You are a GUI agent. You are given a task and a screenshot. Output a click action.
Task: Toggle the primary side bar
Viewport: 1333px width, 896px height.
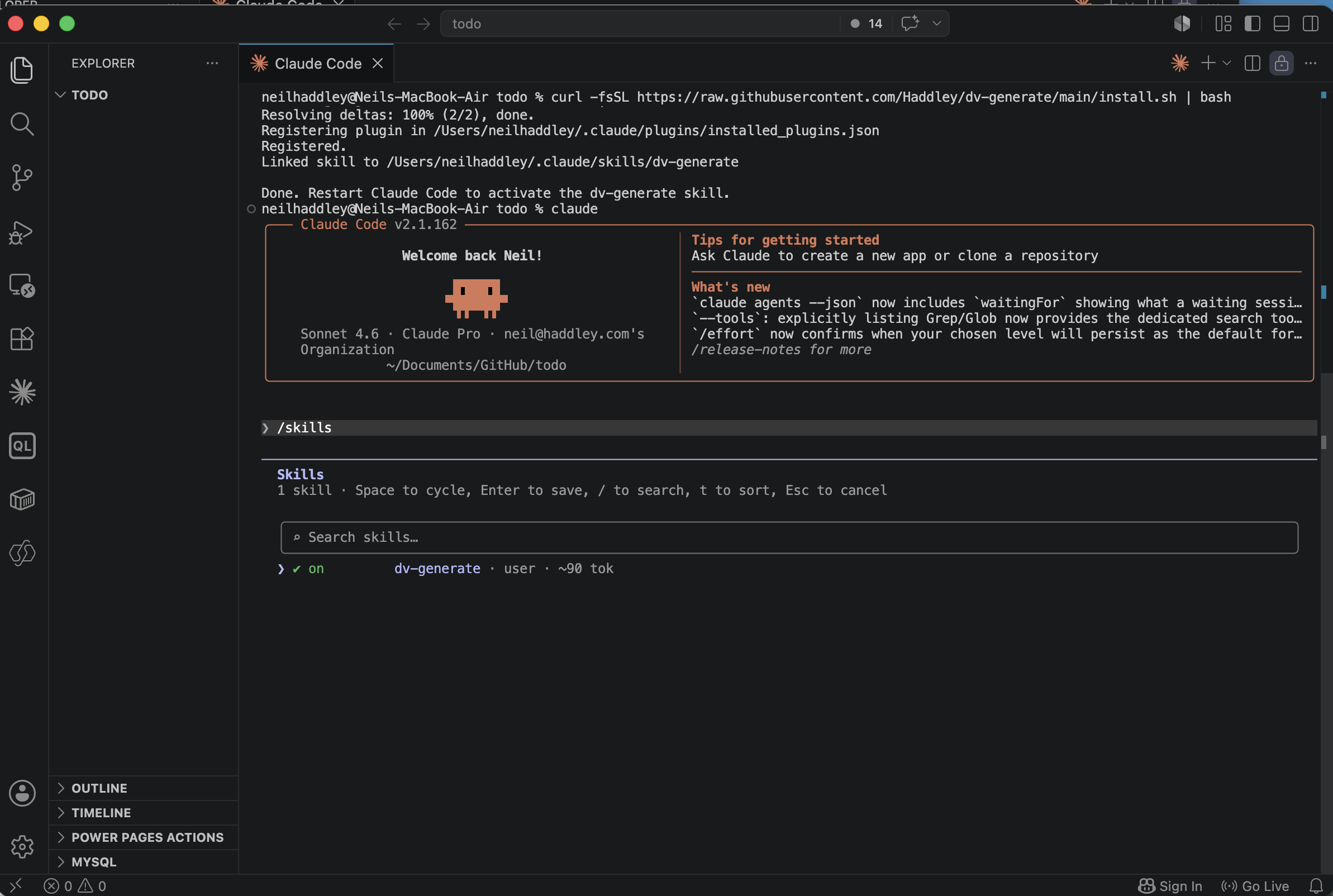(1252, 23)
